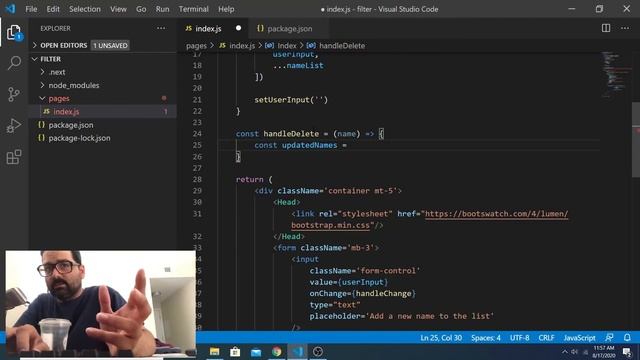The width and height of the screenshot is (640, 360).
Task: Click the volume icon in system tray
Action: tap(575, 352)
